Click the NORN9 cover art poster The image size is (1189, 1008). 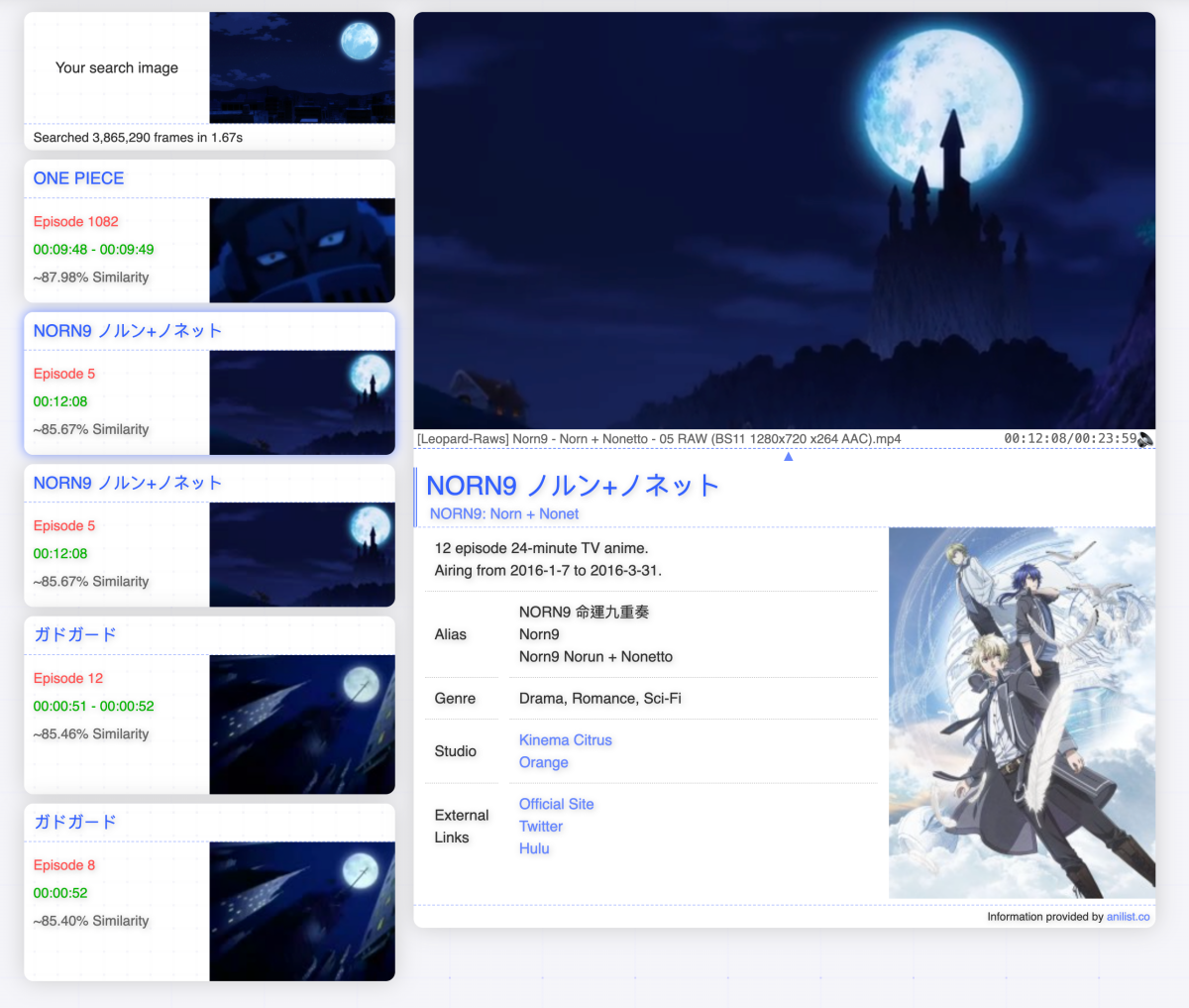[x=1022, y=713]
